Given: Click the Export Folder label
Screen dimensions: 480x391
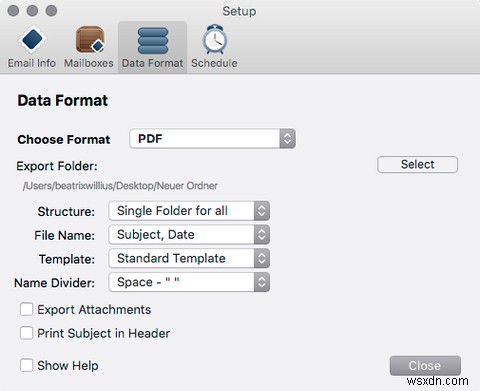Looking at the screenshot, I should [x=57, y=166].
